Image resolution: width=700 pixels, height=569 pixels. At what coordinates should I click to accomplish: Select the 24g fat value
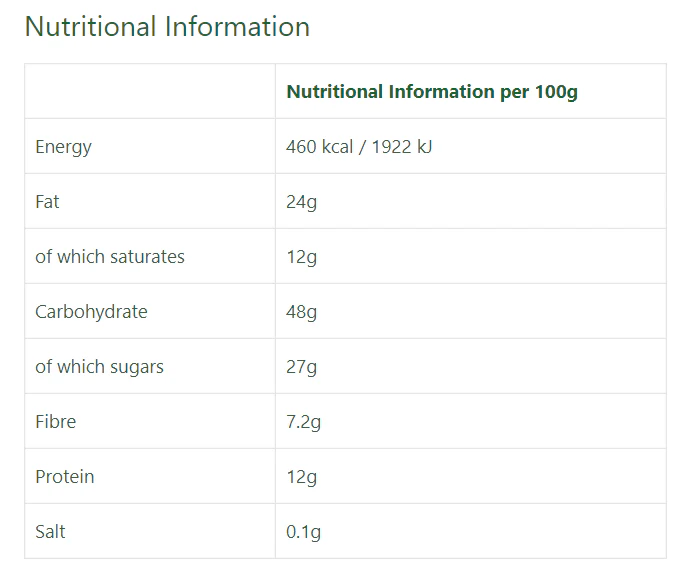click(301, 202)
